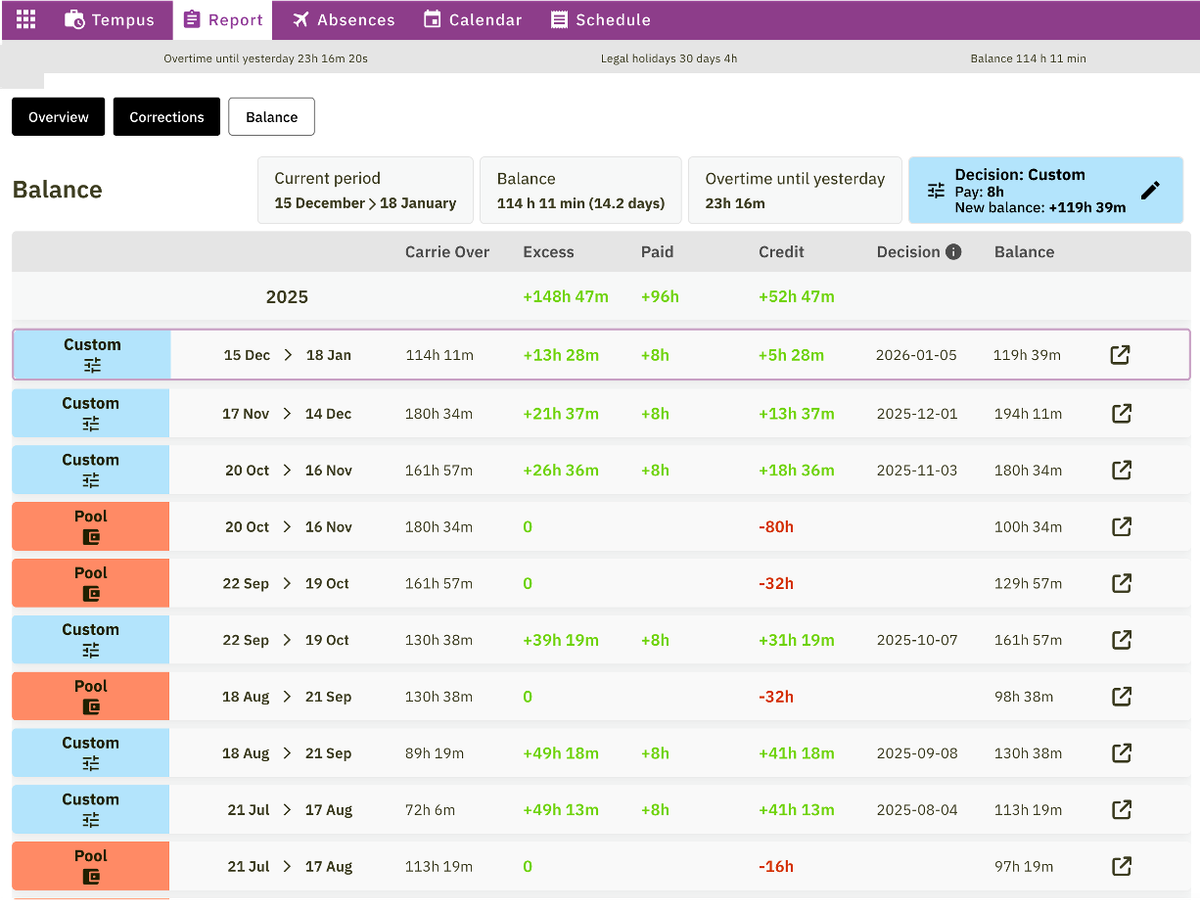
Task: Click the -80h credit value
Action: (776, 526)
